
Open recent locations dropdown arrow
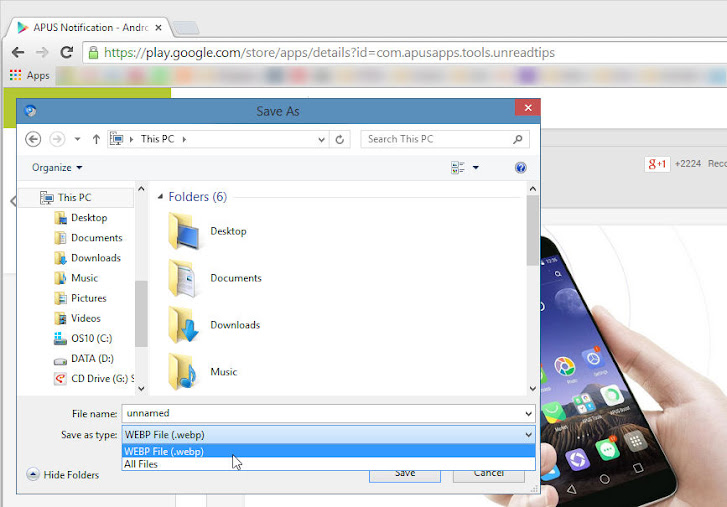coord(77,139)
